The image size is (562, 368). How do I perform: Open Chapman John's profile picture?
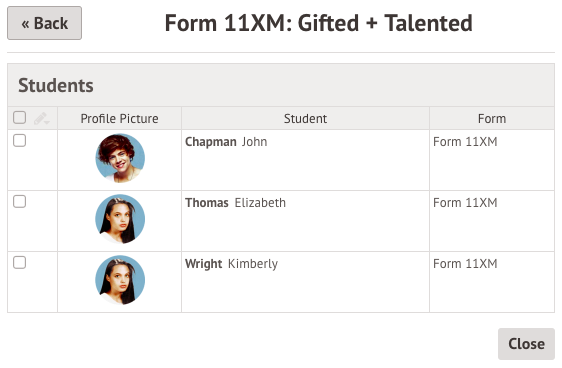pos(120,158)
